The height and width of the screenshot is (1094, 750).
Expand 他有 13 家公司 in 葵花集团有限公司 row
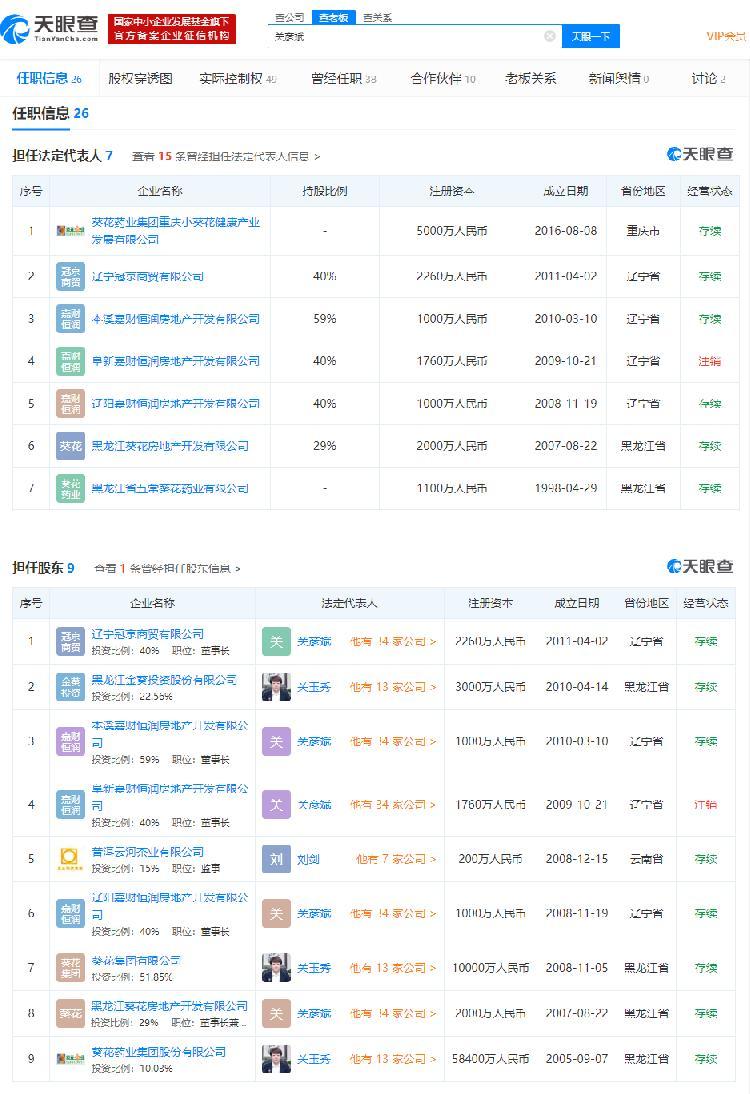(x=393, y=968)
